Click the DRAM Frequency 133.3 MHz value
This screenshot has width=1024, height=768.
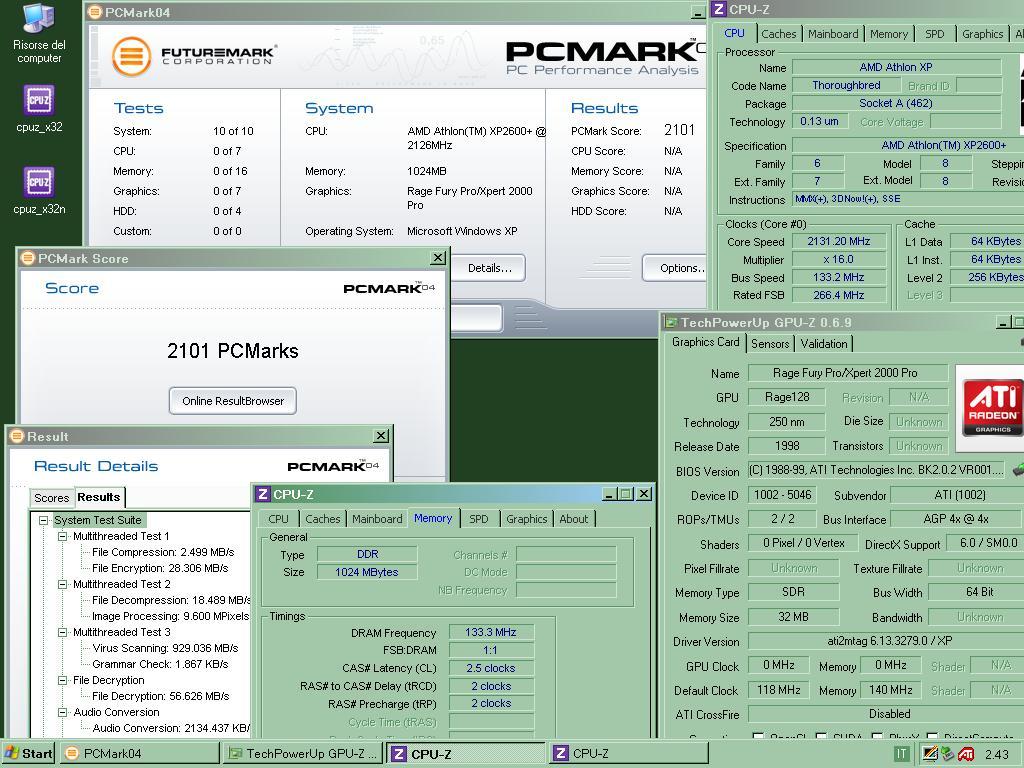pos(491,632)
